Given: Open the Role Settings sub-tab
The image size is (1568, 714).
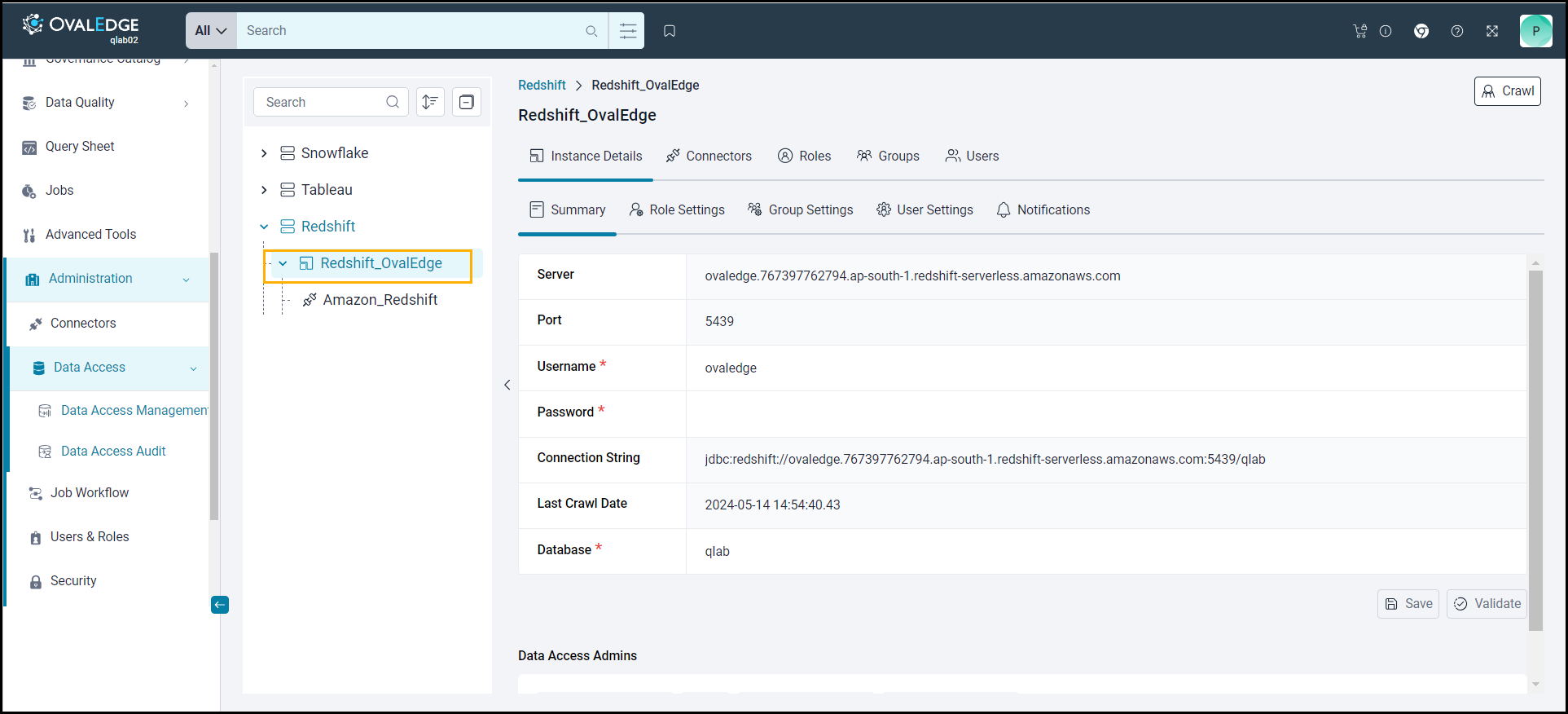Looking at the screenshot, I should tap(677, 209).
